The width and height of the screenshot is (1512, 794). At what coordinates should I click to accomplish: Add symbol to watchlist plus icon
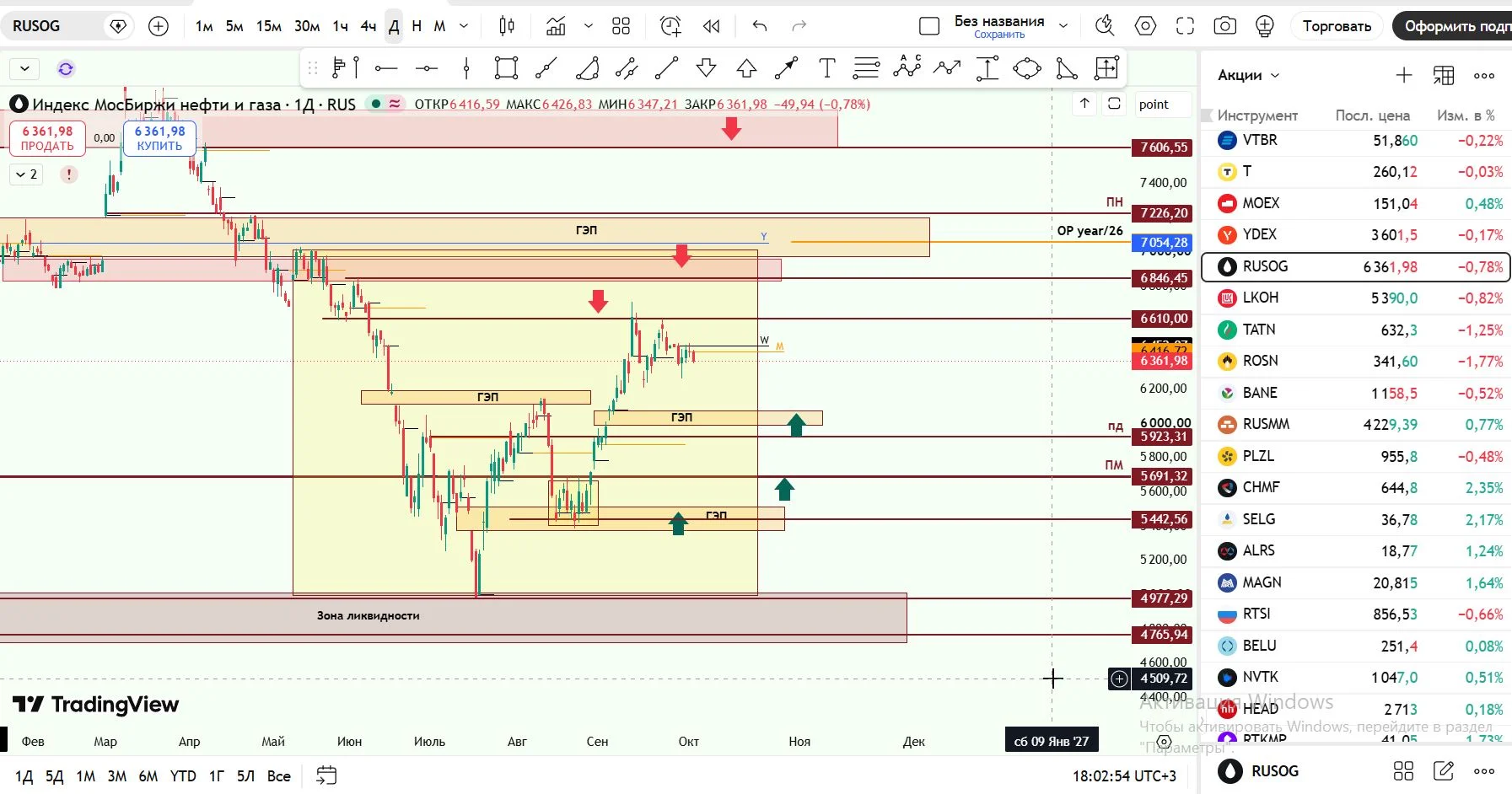[x=1404, y=75]
